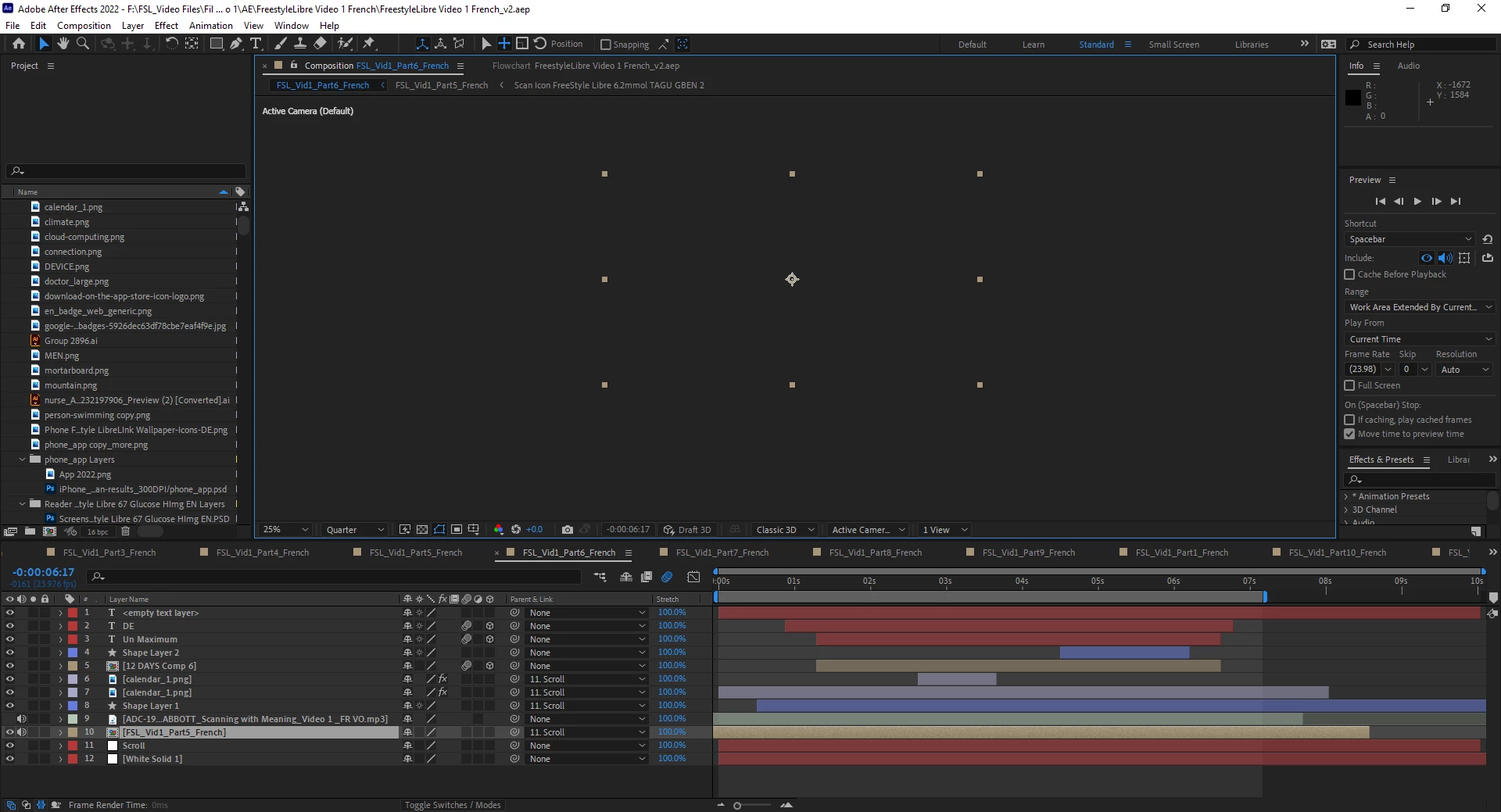1501x812 pixels.
Task: Open the Active Camera view dropdown
Action: pyautogui.click(x=868, y=529)
